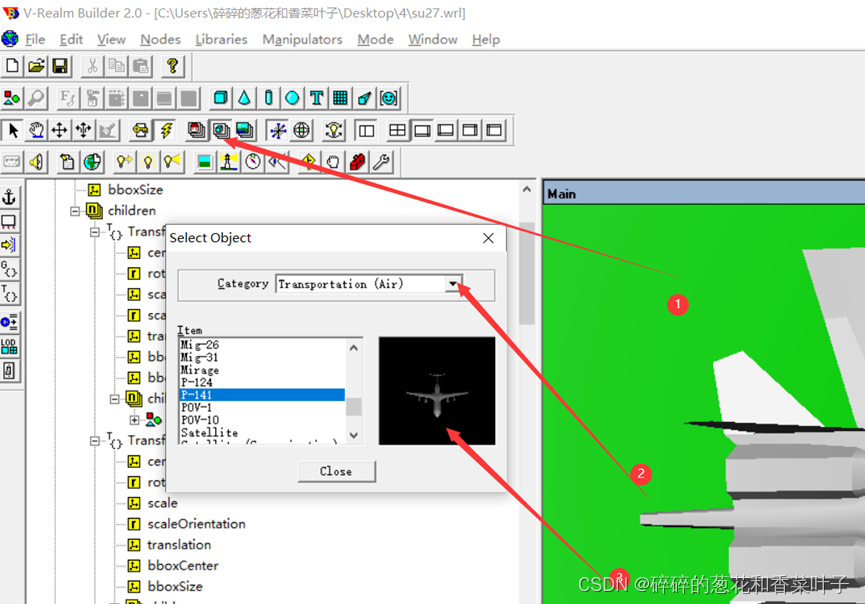
Task: Select the four-arrow move tool
Action: coord(60,130)
